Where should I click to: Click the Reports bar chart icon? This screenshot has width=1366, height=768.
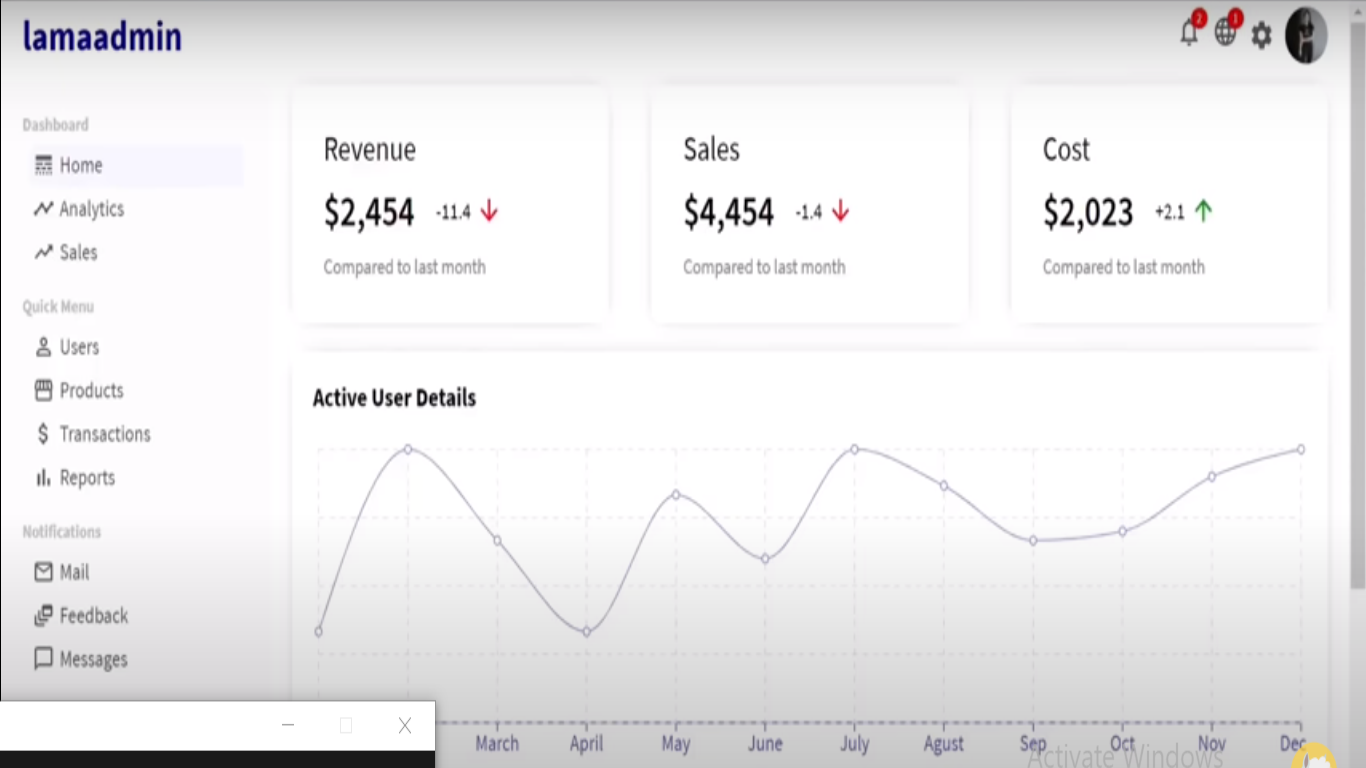pos(43,478)
